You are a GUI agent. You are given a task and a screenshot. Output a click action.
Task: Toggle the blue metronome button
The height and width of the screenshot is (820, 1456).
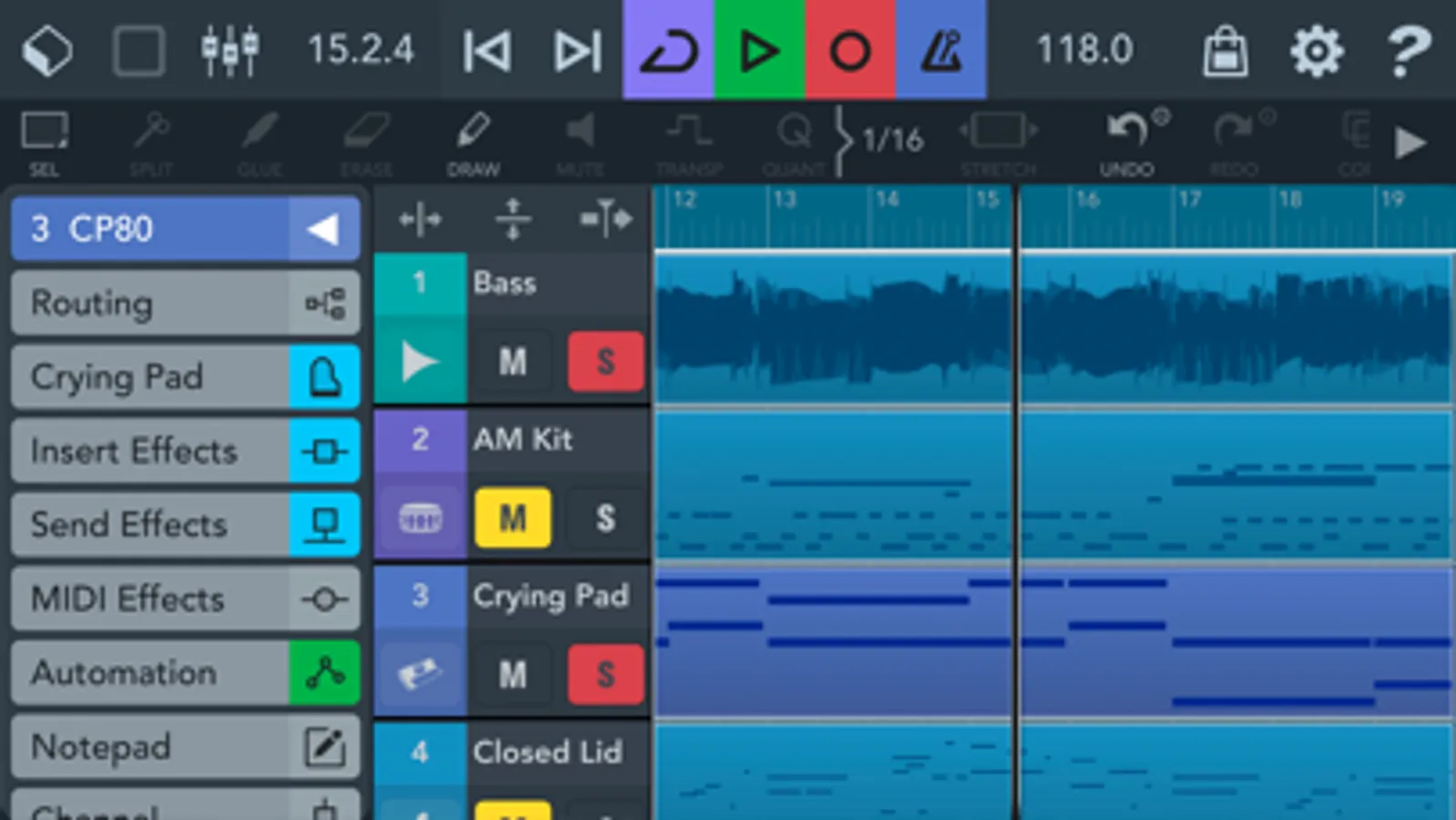point(942,49)
